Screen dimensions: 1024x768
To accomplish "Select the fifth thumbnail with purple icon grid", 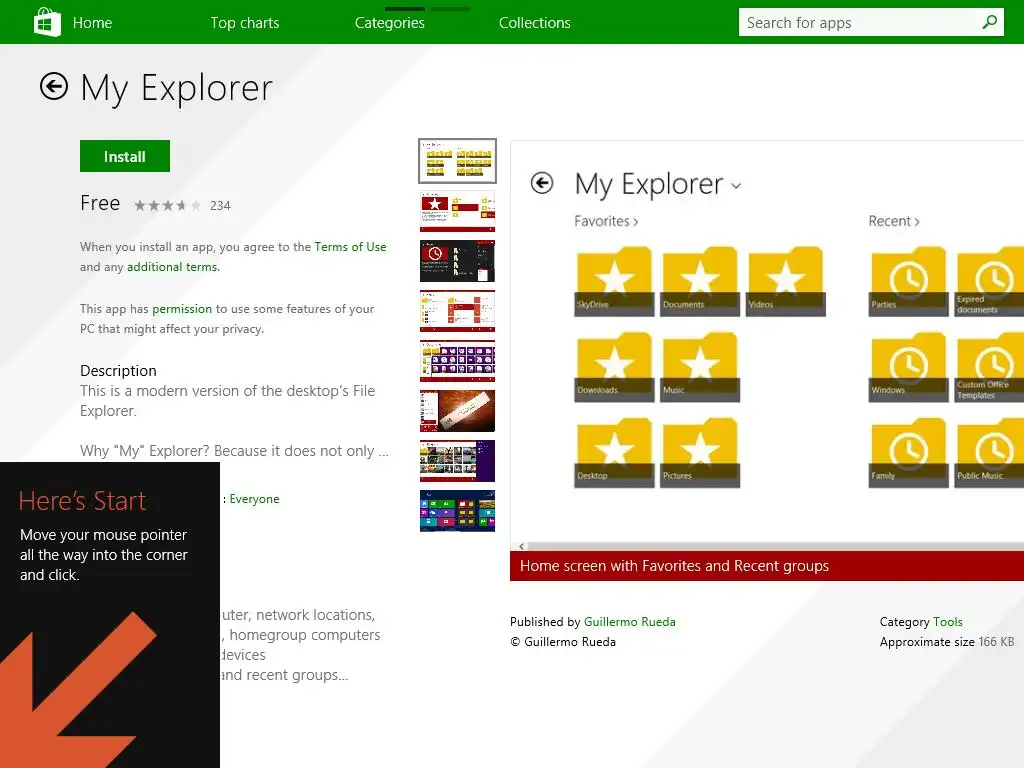I will (457, 360).
